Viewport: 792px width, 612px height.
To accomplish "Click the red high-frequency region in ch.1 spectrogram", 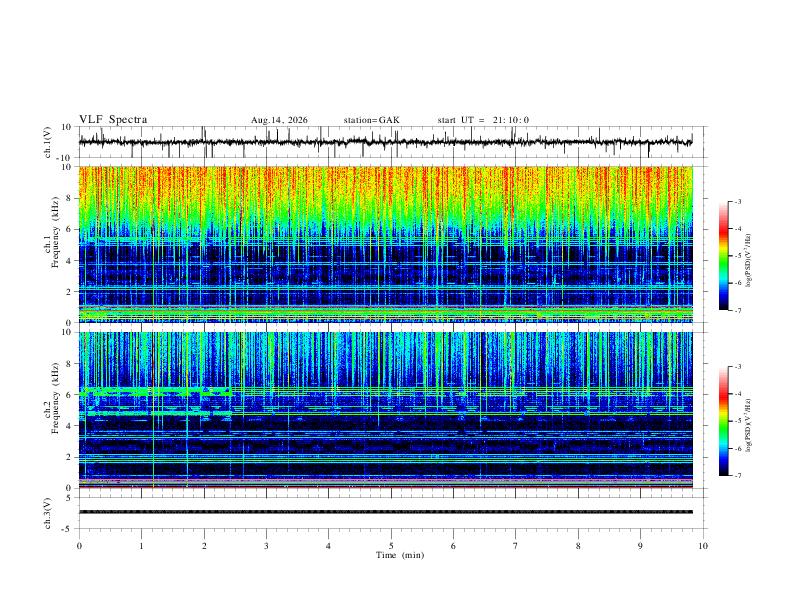I will pos(385,184).
